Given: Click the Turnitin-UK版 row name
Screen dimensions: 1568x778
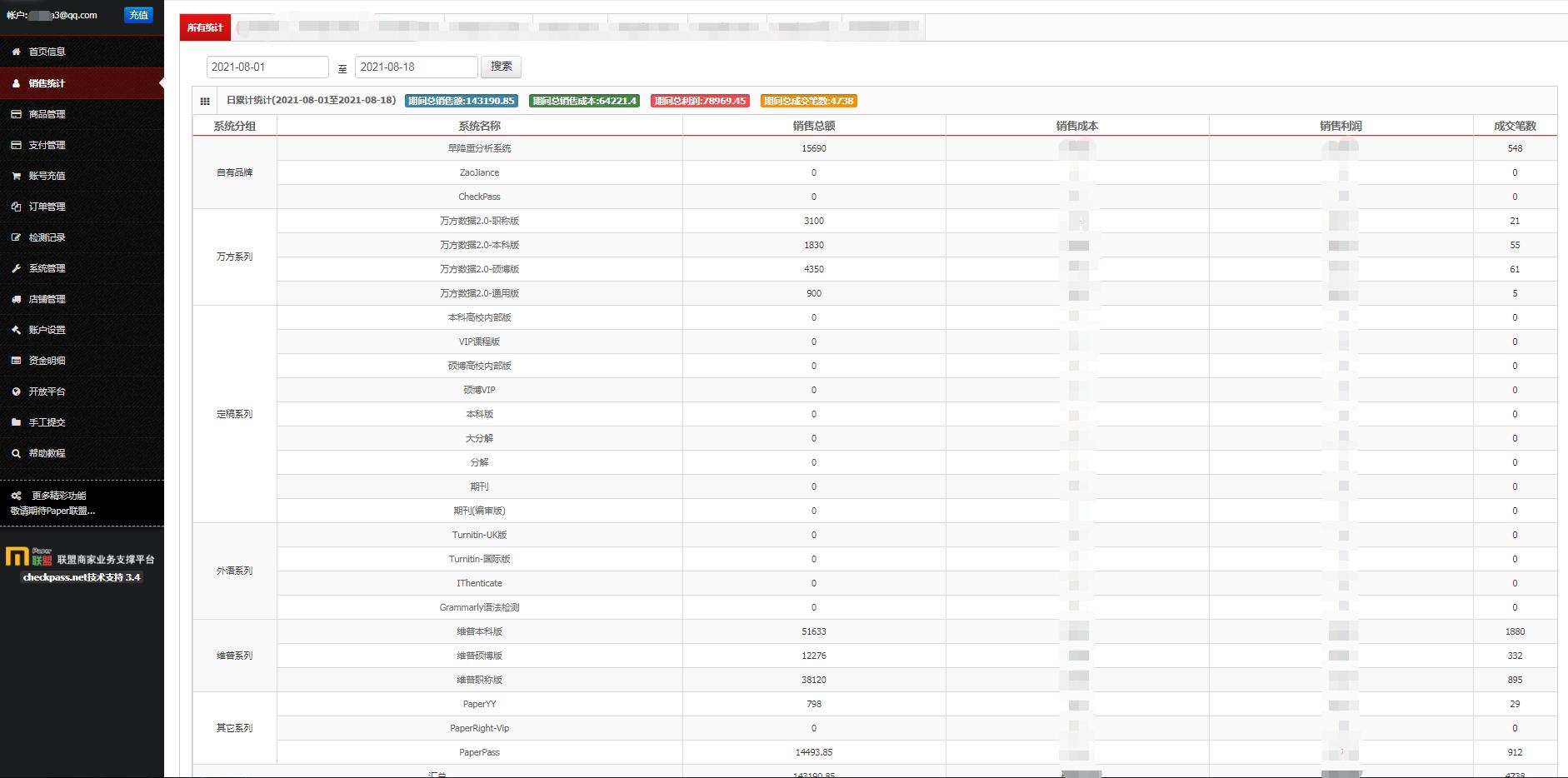Looking at the screenshot, I should pos(480,535).
